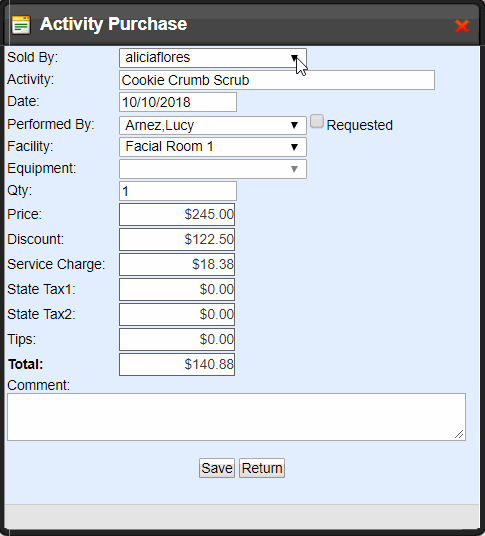Click the Save button
The height and width of the screenshot is (536, 485).
(x=217, y=468)
